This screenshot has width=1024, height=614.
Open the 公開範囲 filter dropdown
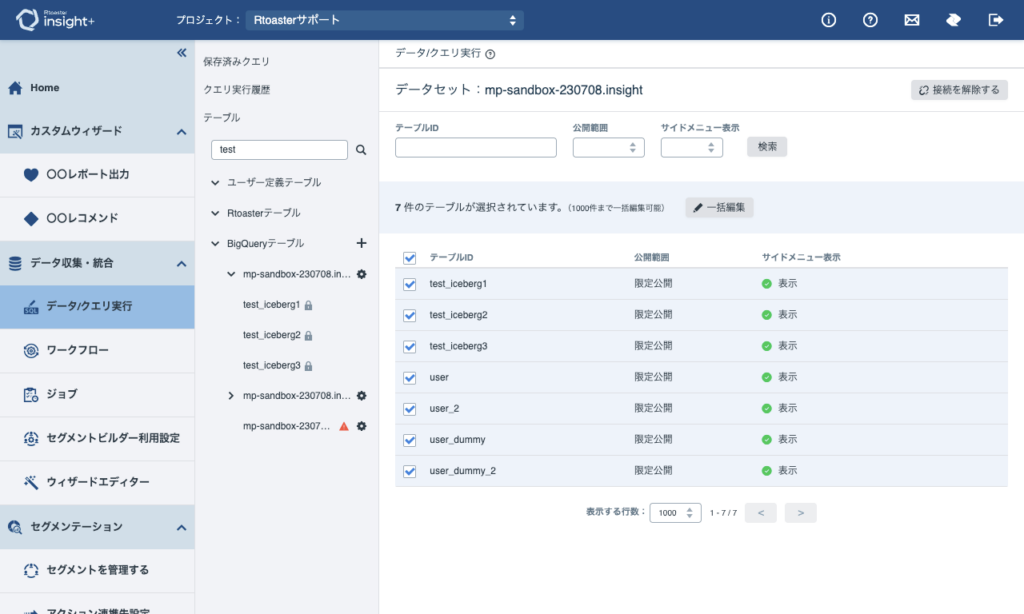[608, 148]
